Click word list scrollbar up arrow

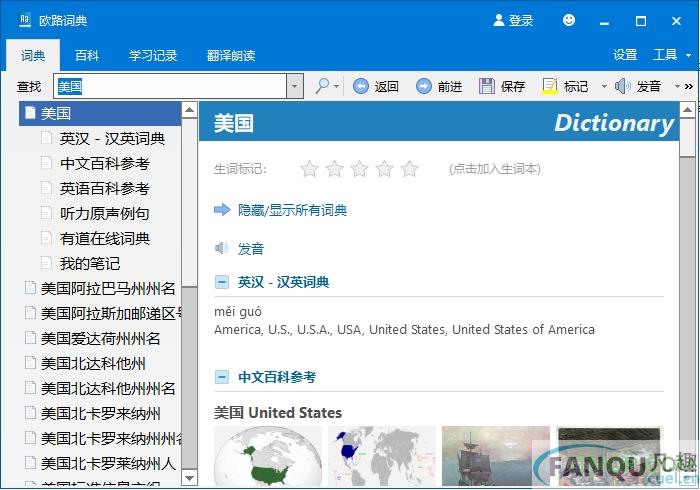(x=189, y=110)
